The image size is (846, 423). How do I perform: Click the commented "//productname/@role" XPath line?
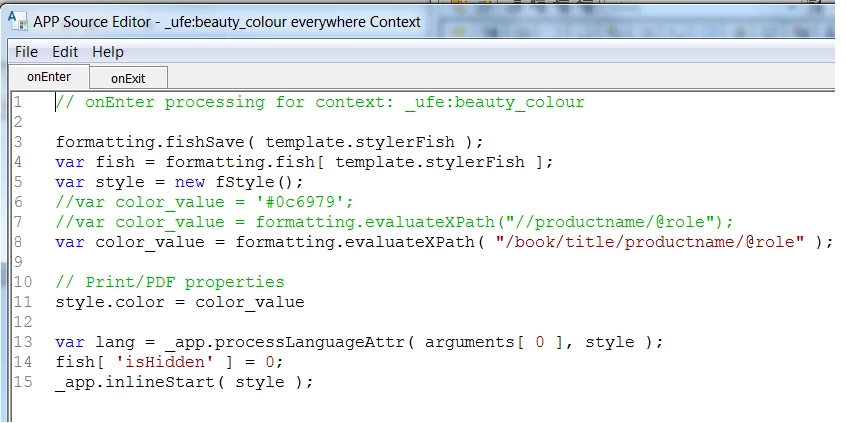395,222
